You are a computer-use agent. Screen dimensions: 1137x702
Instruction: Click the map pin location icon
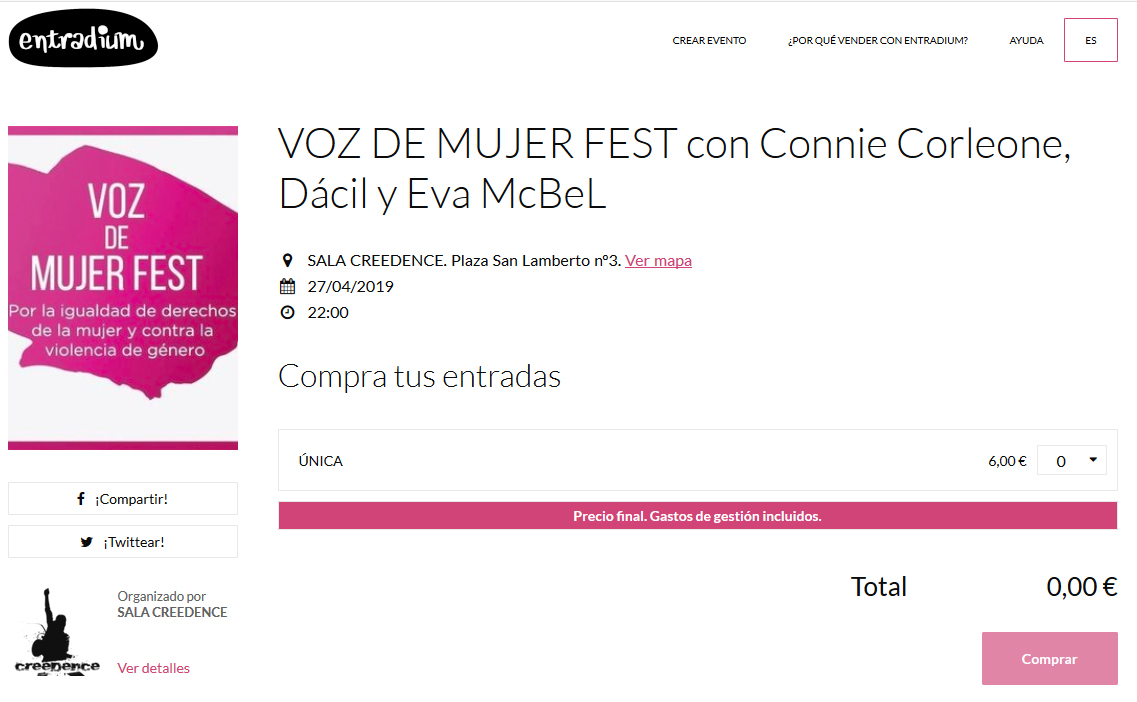pos(288,261)
